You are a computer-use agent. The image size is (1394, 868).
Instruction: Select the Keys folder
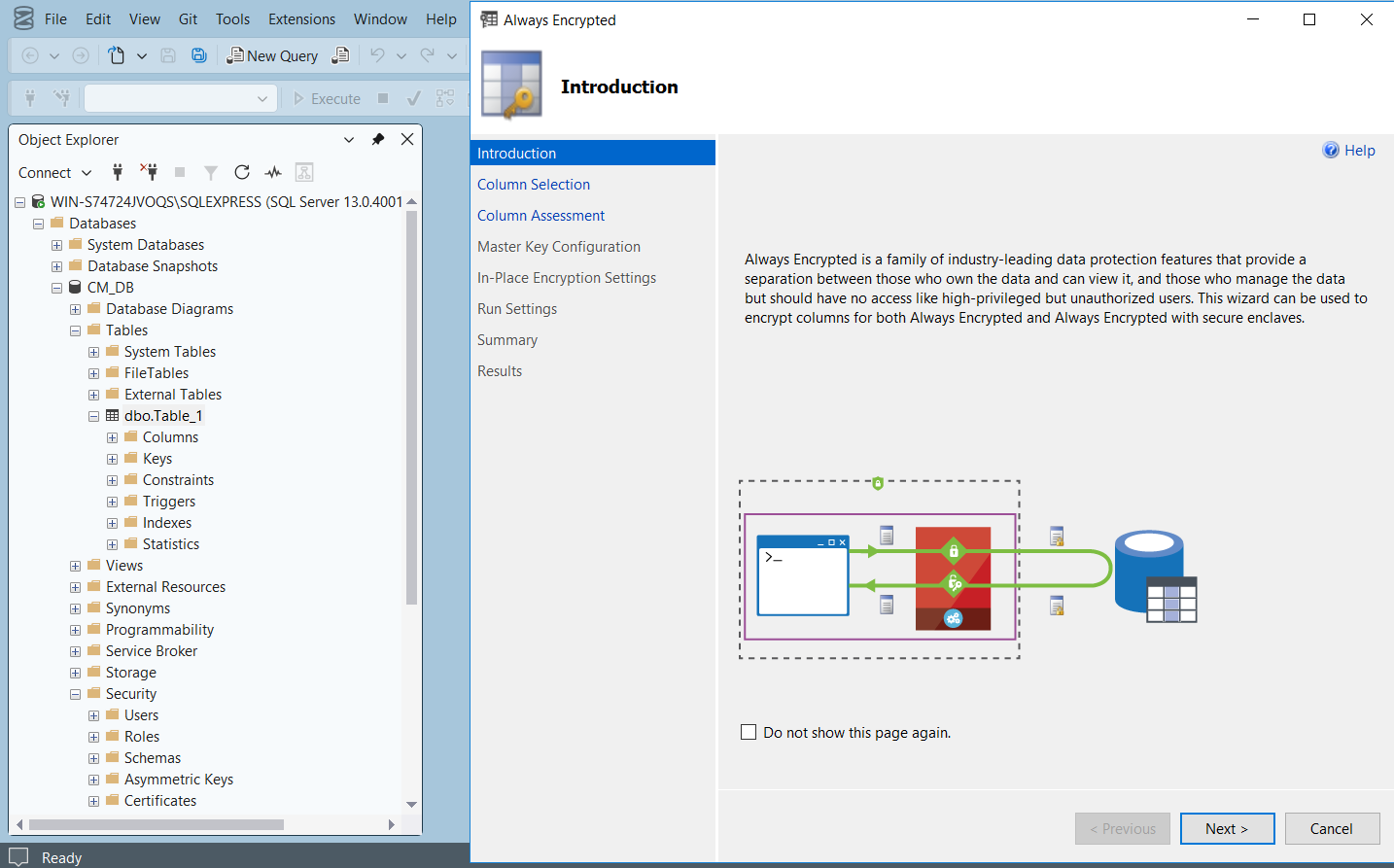(157, 459)
